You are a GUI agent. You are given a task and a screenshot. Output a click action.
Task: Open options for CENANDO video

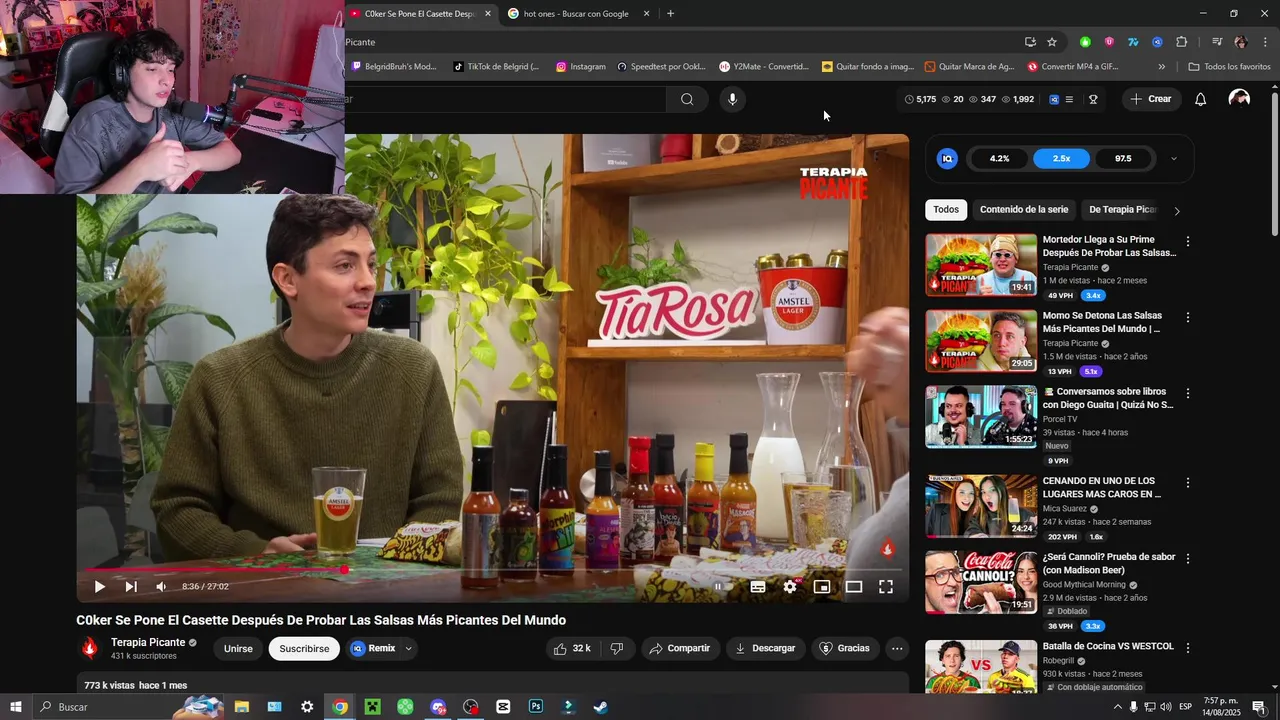[x=1188, y=482]
